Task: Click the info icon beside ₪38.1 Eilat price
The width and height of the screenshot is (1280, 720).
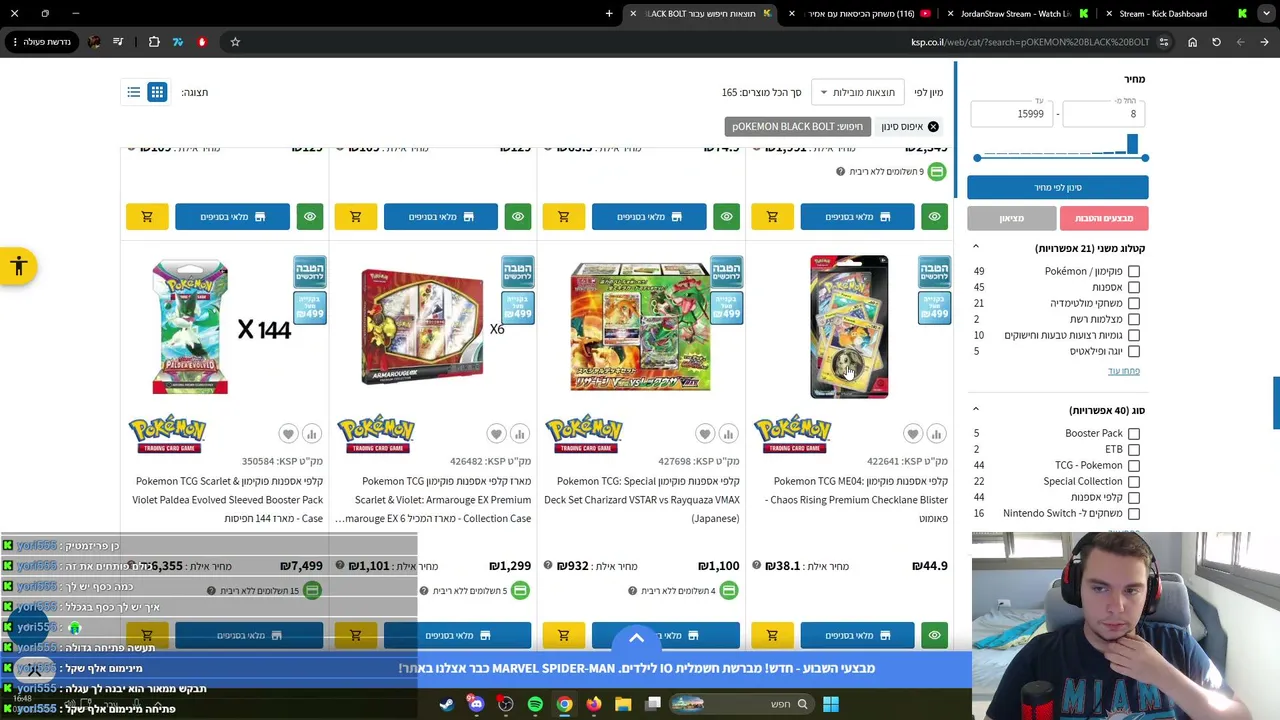Action: click(756, 565)
